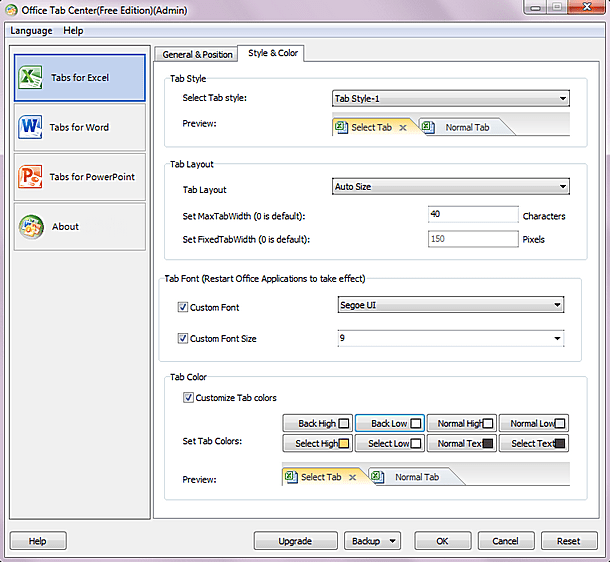Pick the Select Low tab color

tap(389, 443)
